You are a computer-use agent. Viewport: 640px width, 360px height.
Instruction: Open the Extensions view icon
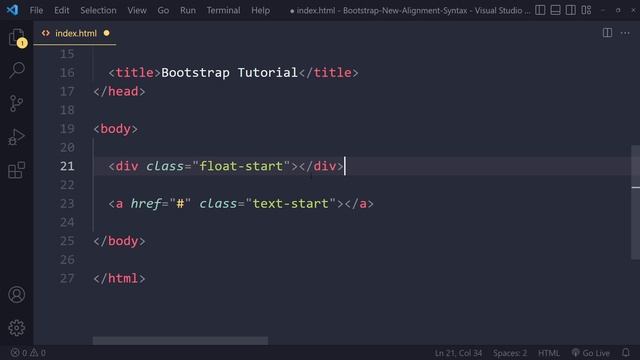tap(17, 170)
